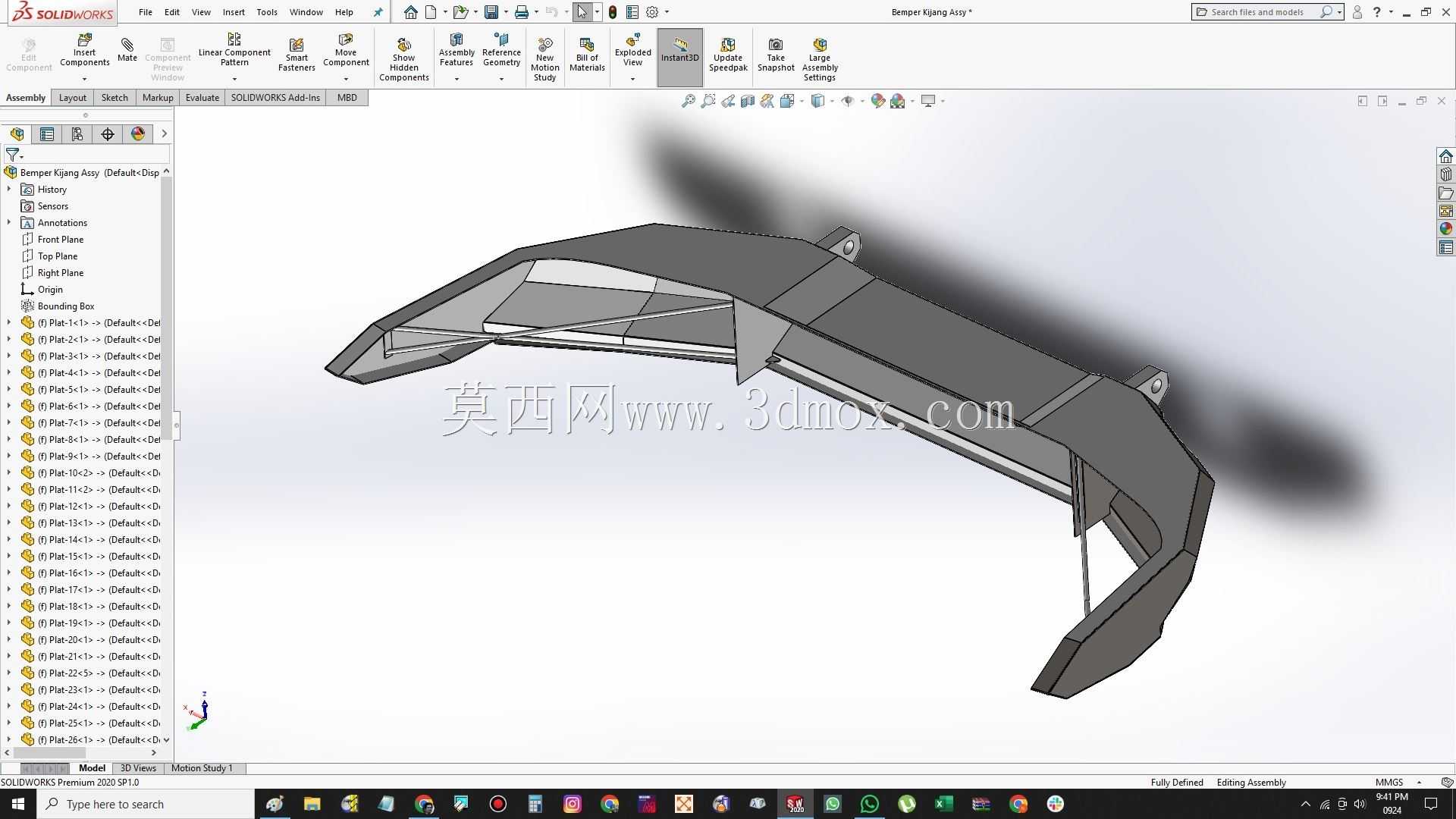Viewport: 1456px width, 819px height.
Task: Open the File menu
Action: (146, 12)
